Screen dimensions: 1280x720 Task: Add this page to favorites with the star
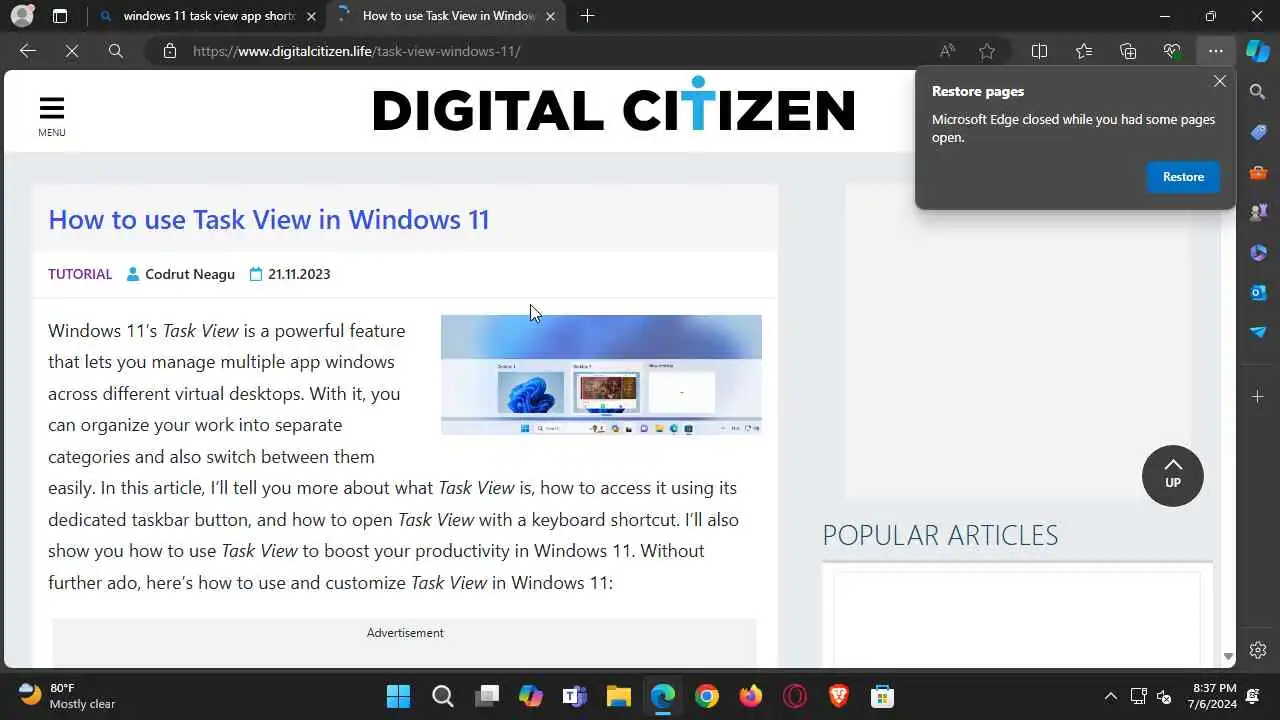(987, 51)
